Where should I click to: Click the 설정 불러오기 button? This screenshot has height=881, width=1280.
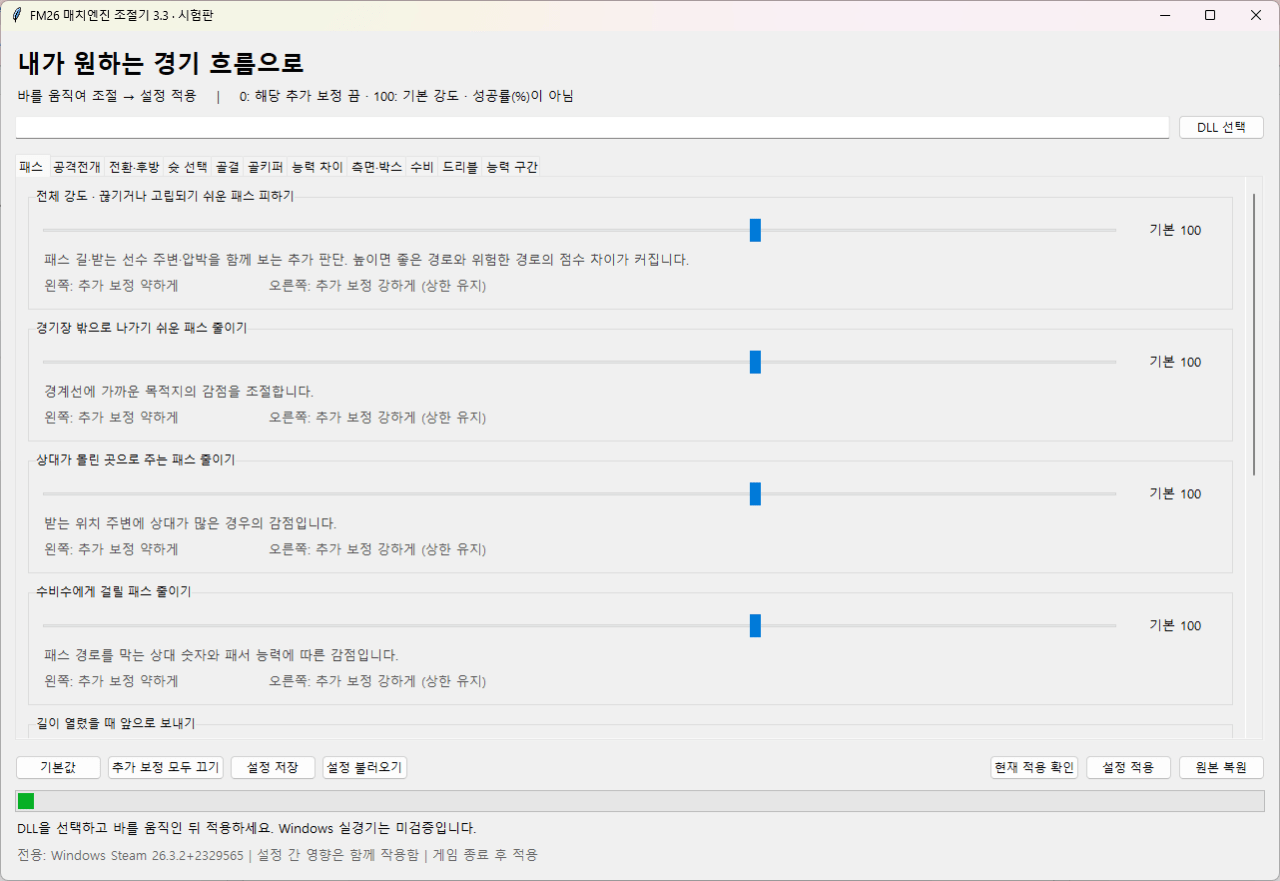click(364, 767)
